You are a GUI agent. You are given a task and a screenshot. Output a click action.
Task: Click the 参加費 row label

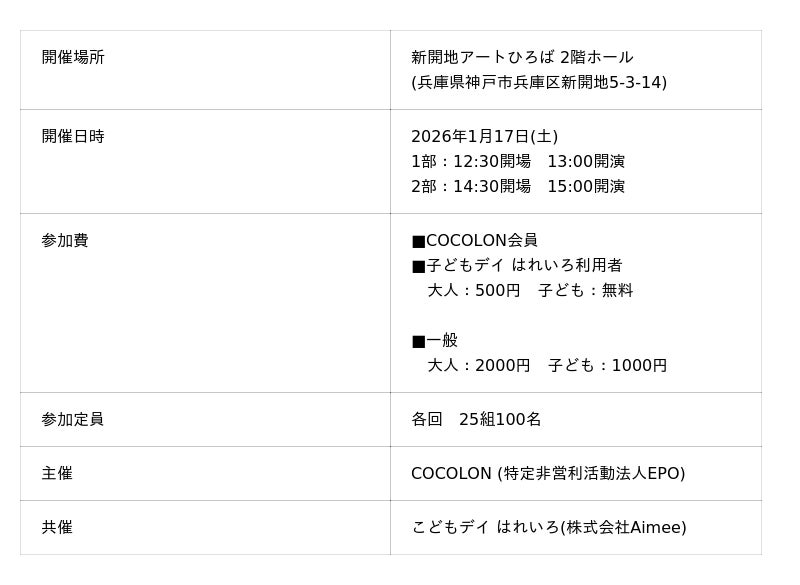click(65, 240)
